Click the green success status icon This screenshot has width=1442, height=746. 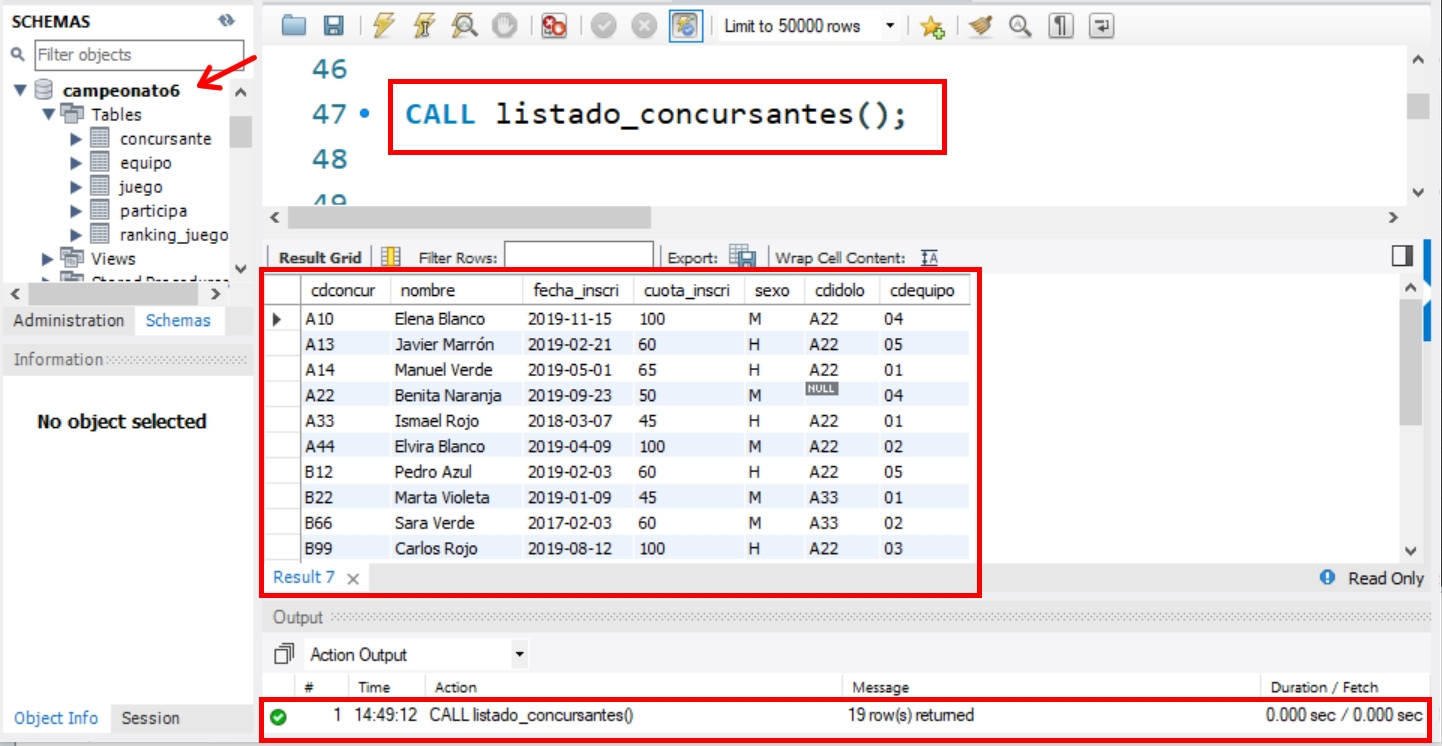[279, 716]
